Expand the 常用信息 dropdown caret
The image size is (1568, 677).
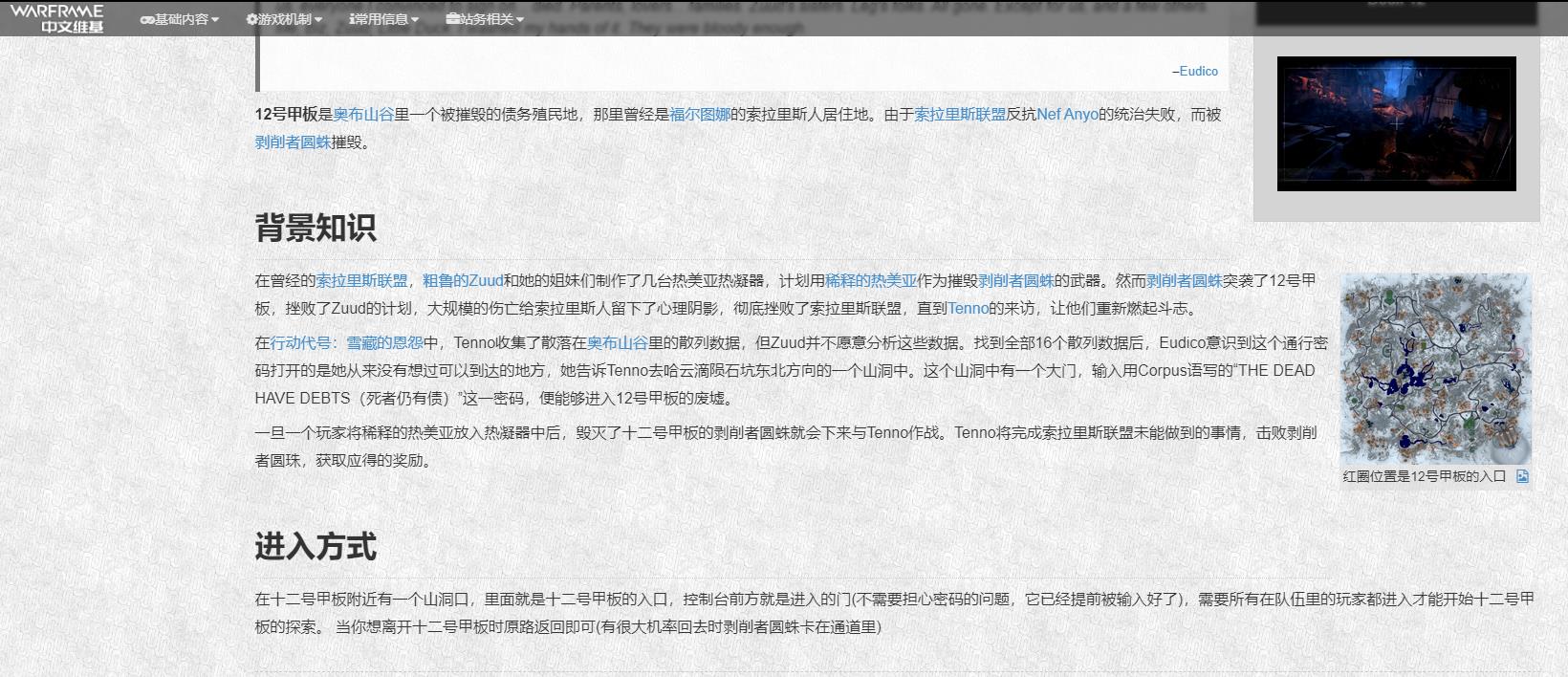[x=415, y=20]
